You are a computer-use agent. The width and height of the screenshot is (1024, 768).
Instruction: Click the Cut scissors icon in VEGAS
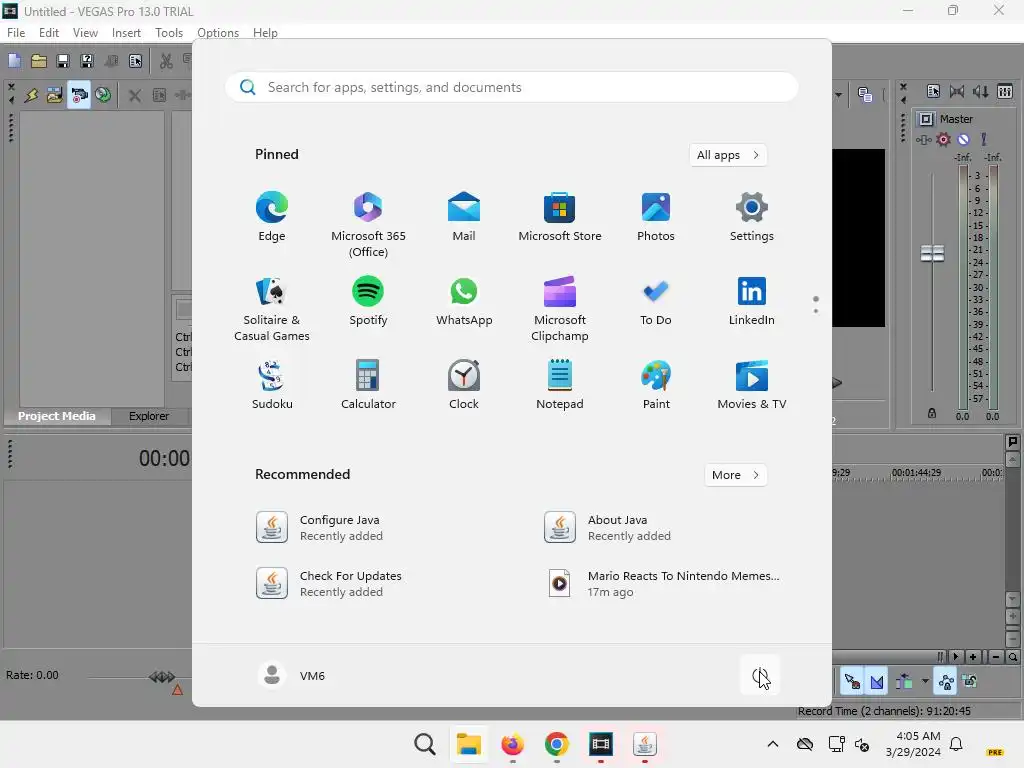[166, 61]
